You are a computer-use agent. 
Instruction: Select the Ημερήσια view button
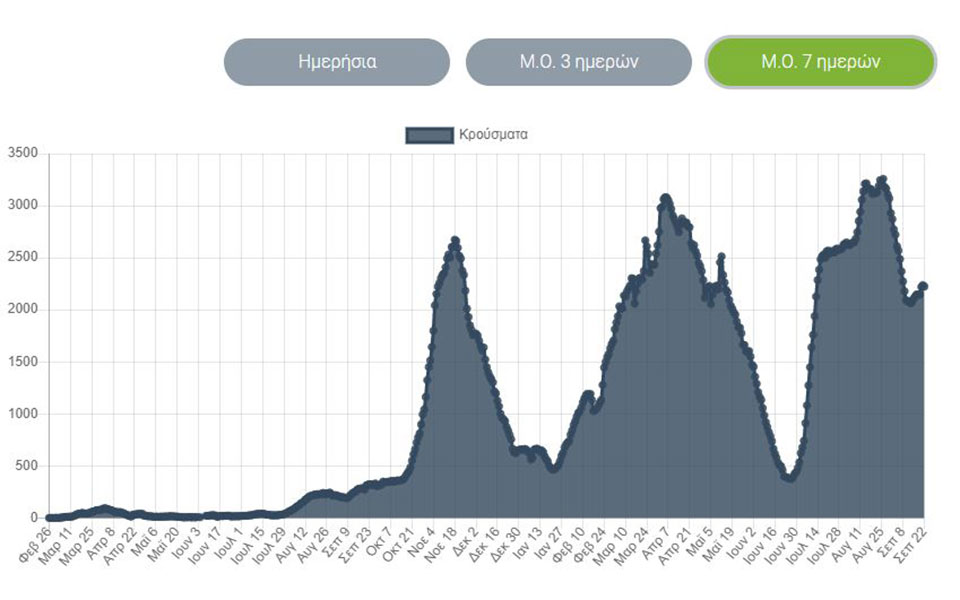click(339, 61)
